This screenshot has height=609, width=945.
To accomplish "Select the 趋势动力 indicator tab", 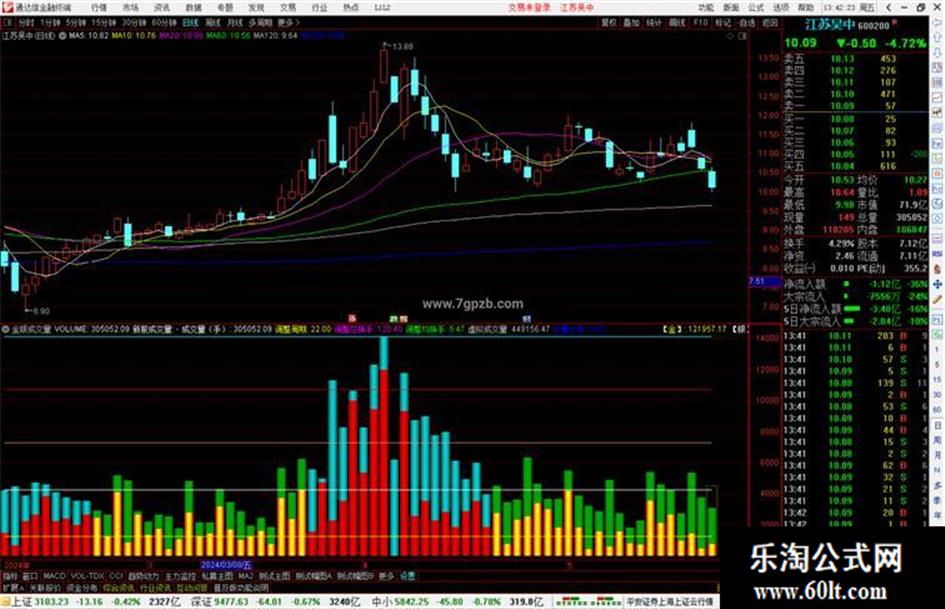I will pos(143,576).
